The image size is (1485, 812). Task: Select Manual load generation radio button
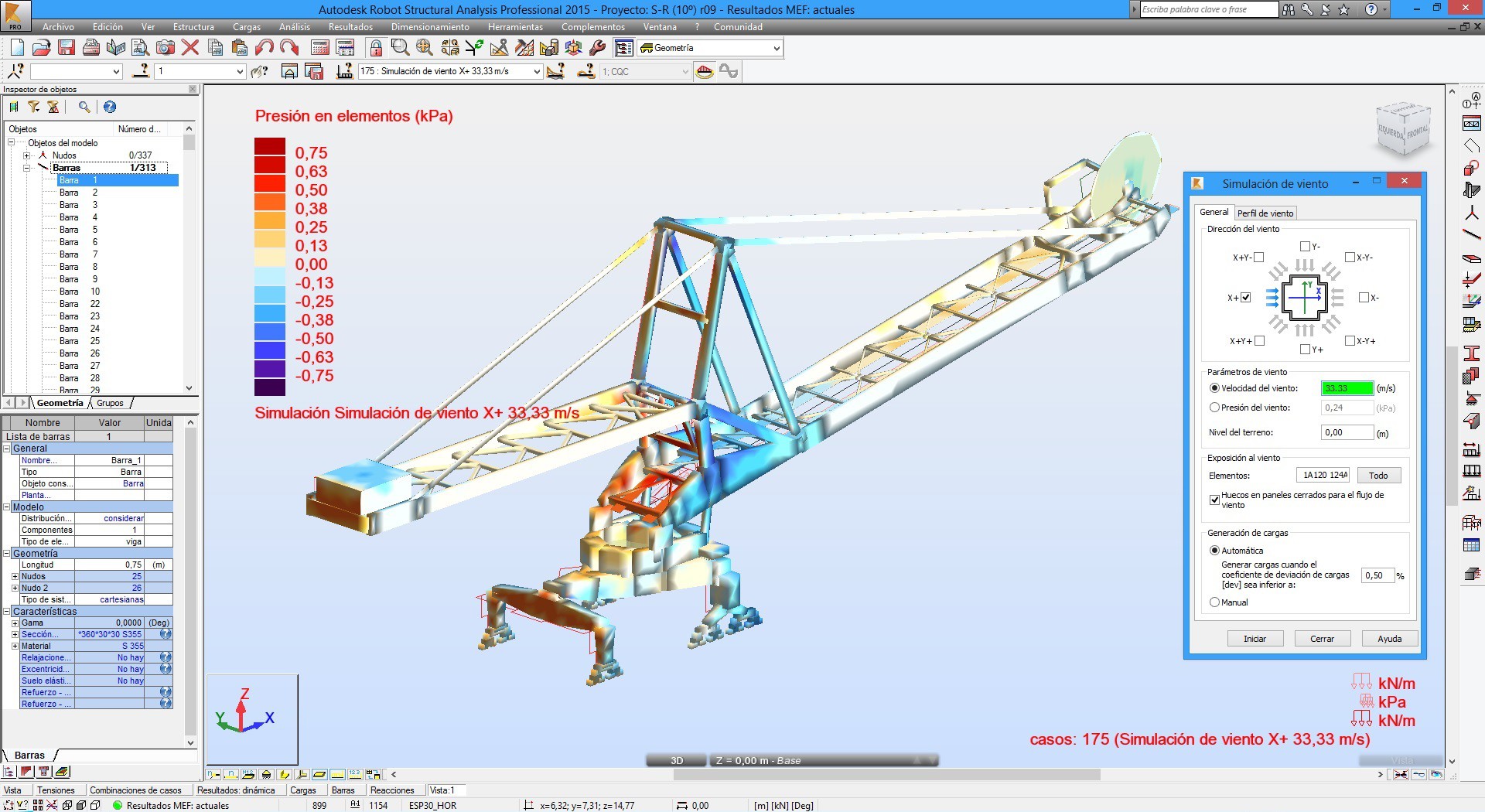click(x=1214, y=602)
